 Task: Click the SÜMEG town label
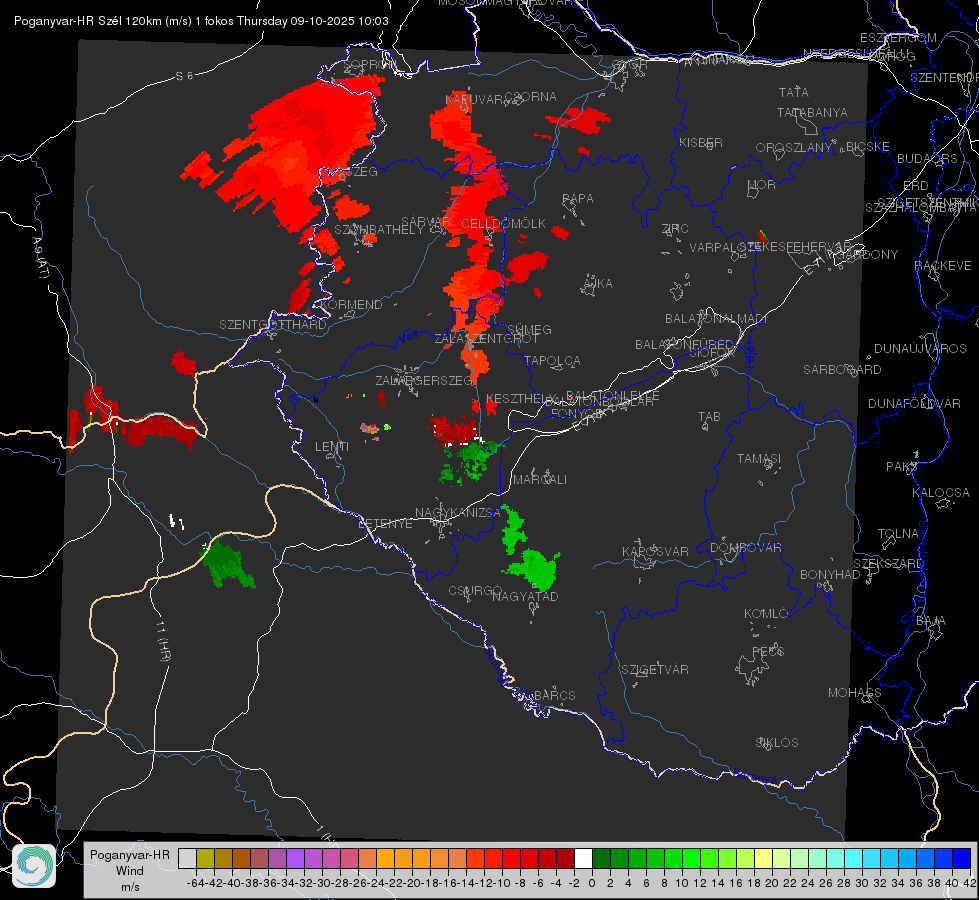[x=529, y=329]
